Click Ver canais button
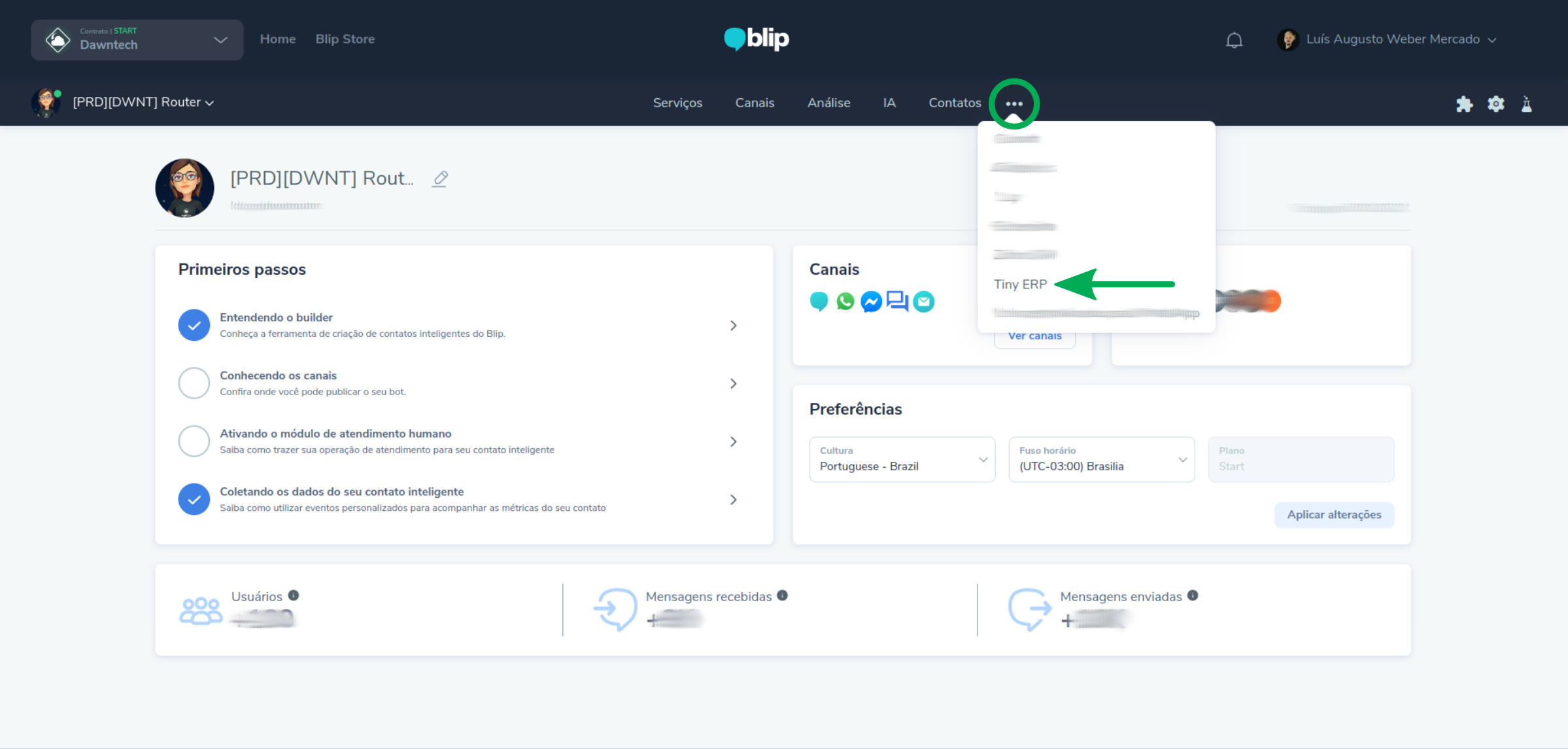This screenshot has height=749, width=1568. click(x=1034, y=336)
